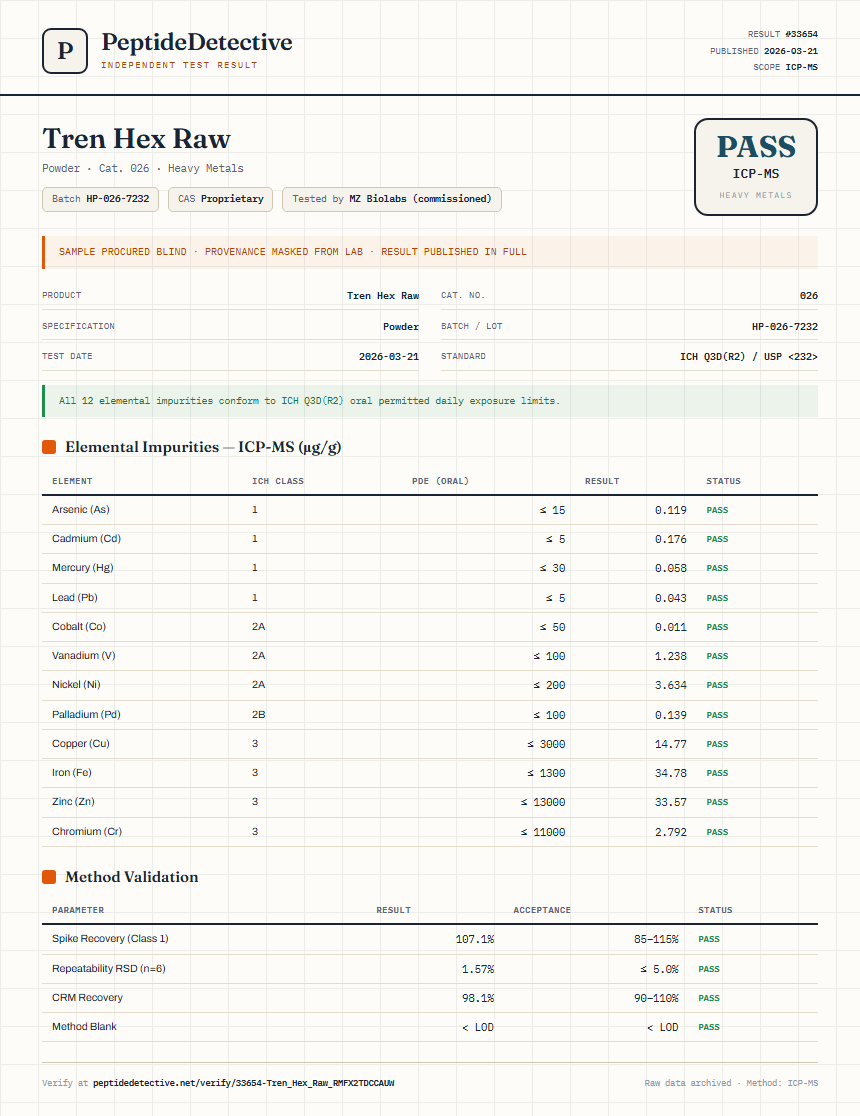Click the PDE (ORAL) column header
The height and width of the screenshot is (1116, 860).
[x=440, y=481]
